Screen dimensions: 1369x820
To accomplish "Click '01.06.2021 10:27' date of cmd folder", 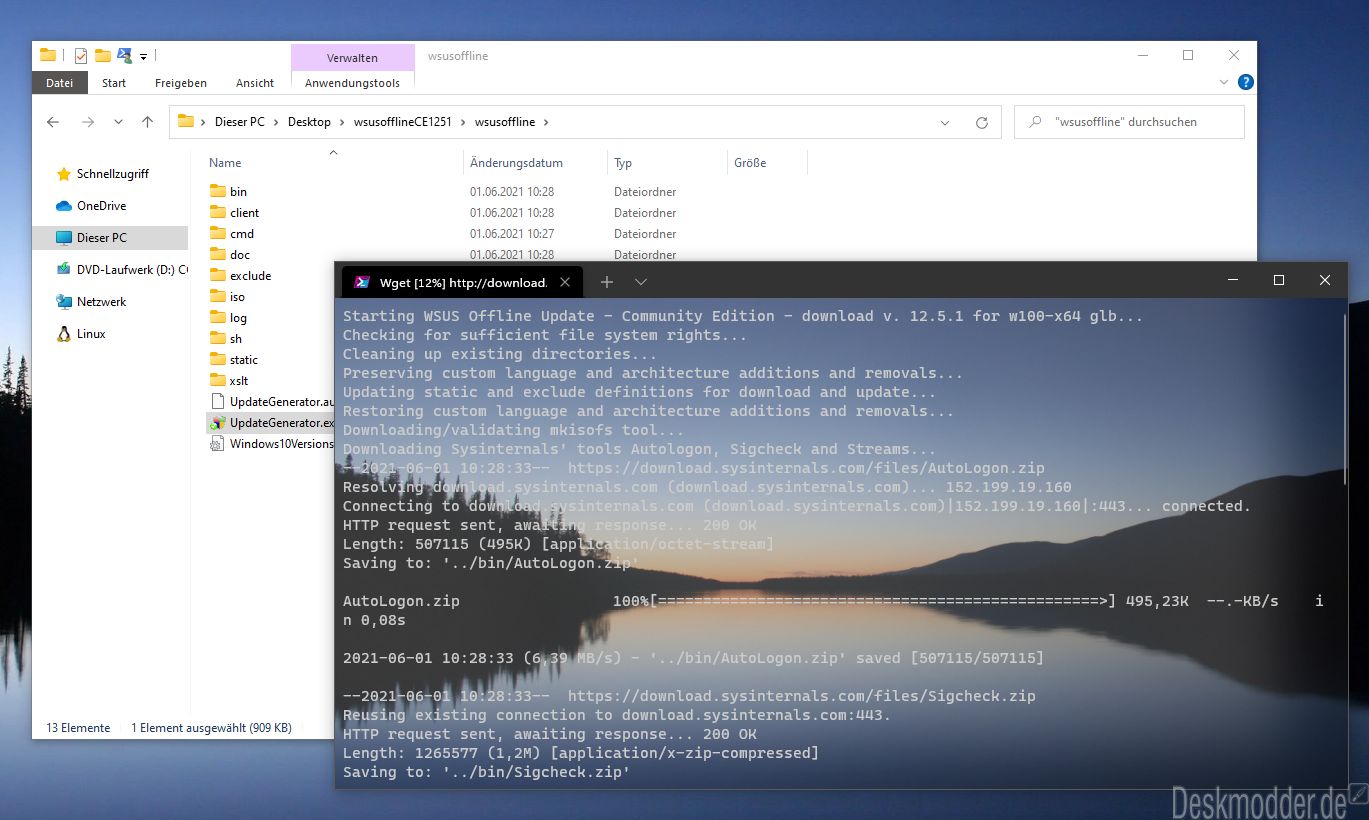I will 512,234.
